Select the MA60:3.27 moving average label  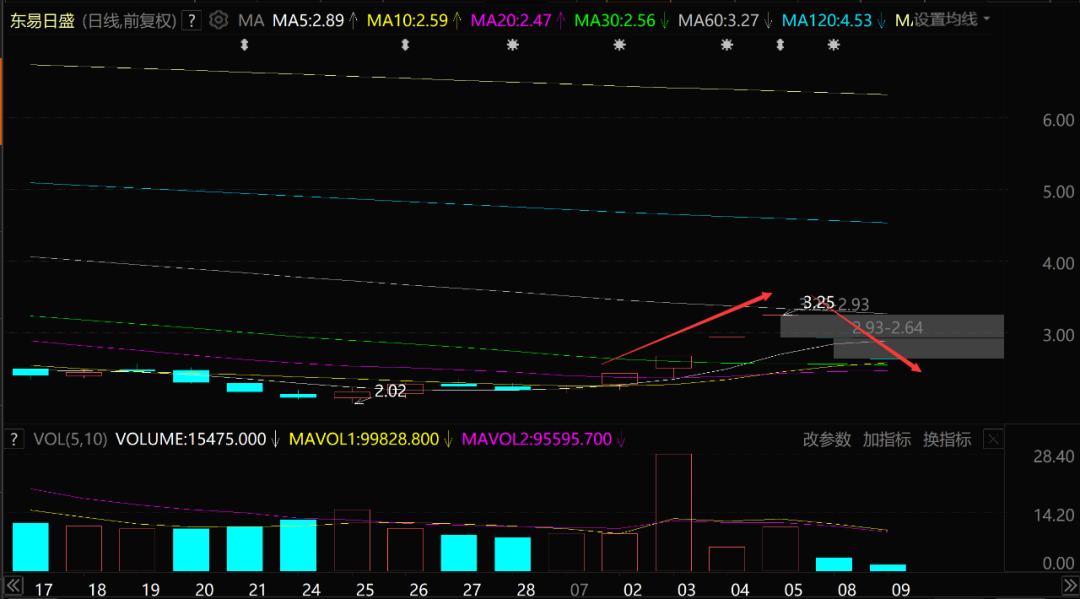(x=718, y=21)
